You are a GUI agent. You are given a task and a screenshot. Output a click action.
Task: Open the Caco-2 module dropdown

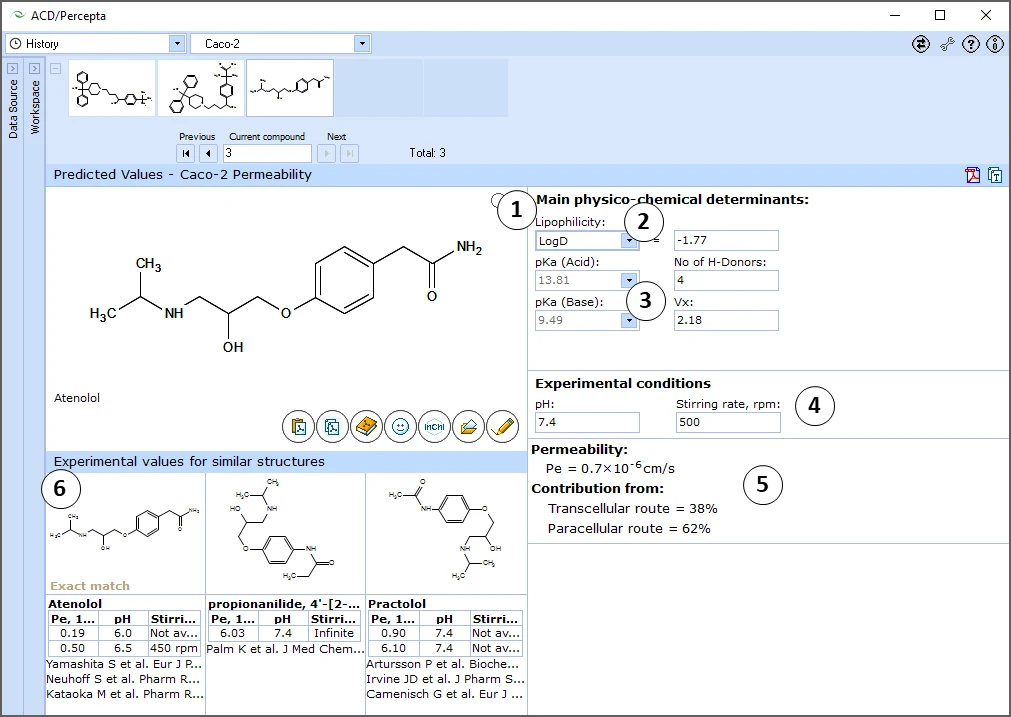pyautogui.click(x=362, y=44)
